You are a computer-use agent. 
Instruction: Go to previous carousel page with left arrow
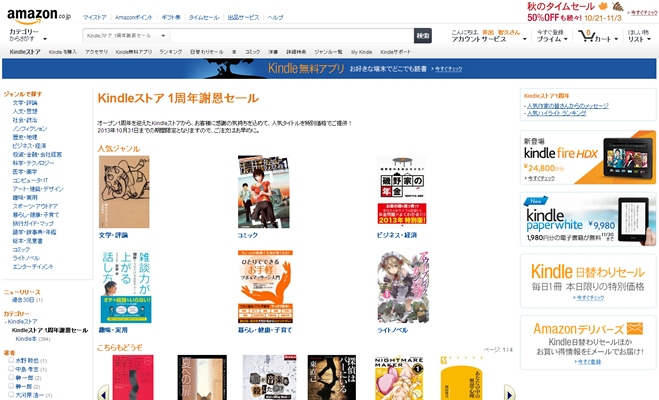[103, 394]
